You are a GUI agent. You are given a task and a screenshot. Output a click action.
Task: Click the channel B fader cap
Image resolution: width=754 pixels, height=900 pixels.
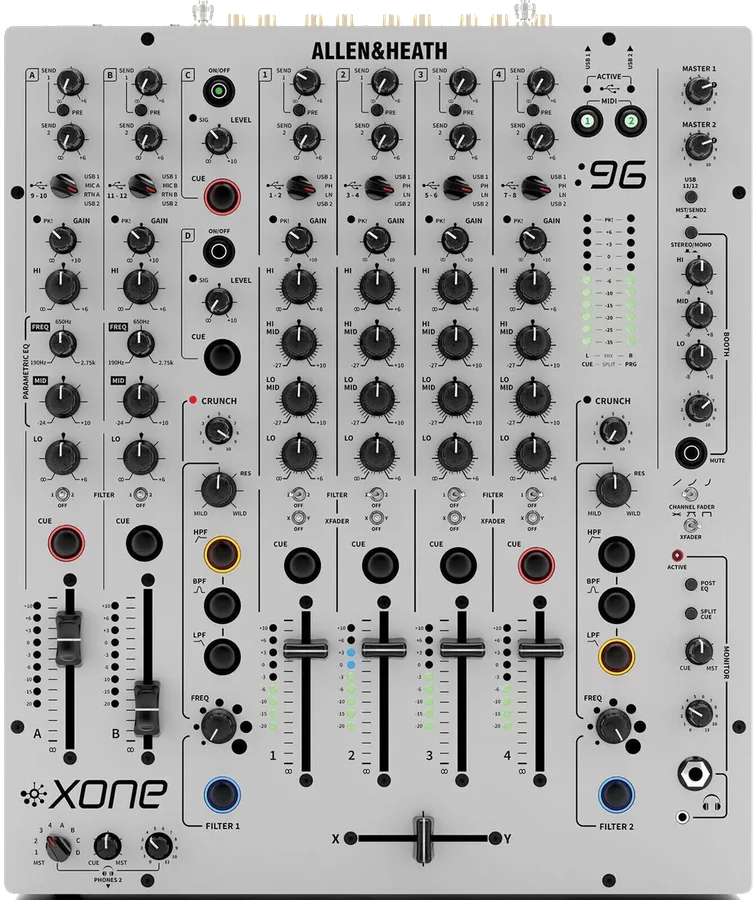[x=147, y=708]
